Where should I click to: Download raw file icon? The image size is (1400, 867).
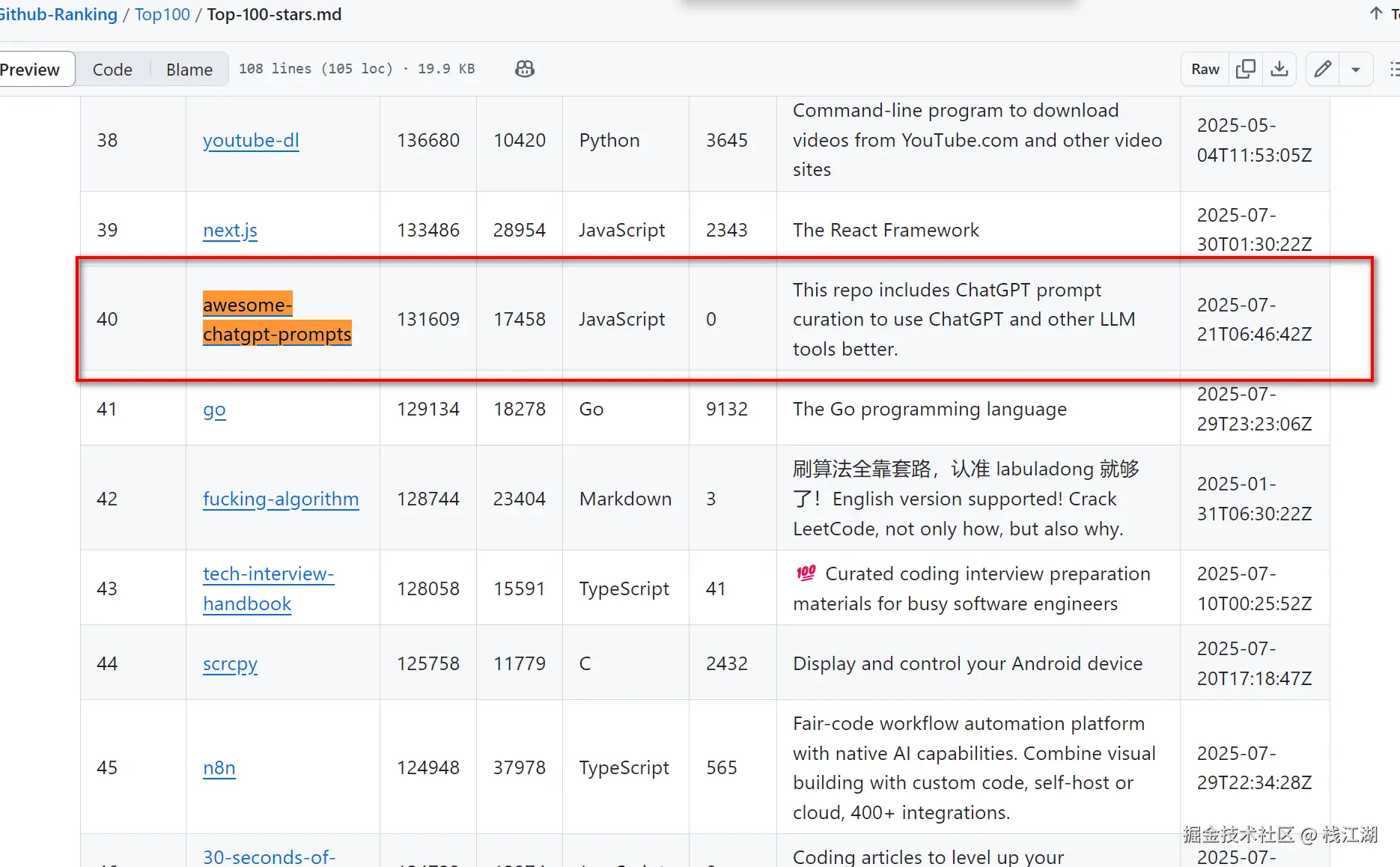(1279, 69)
